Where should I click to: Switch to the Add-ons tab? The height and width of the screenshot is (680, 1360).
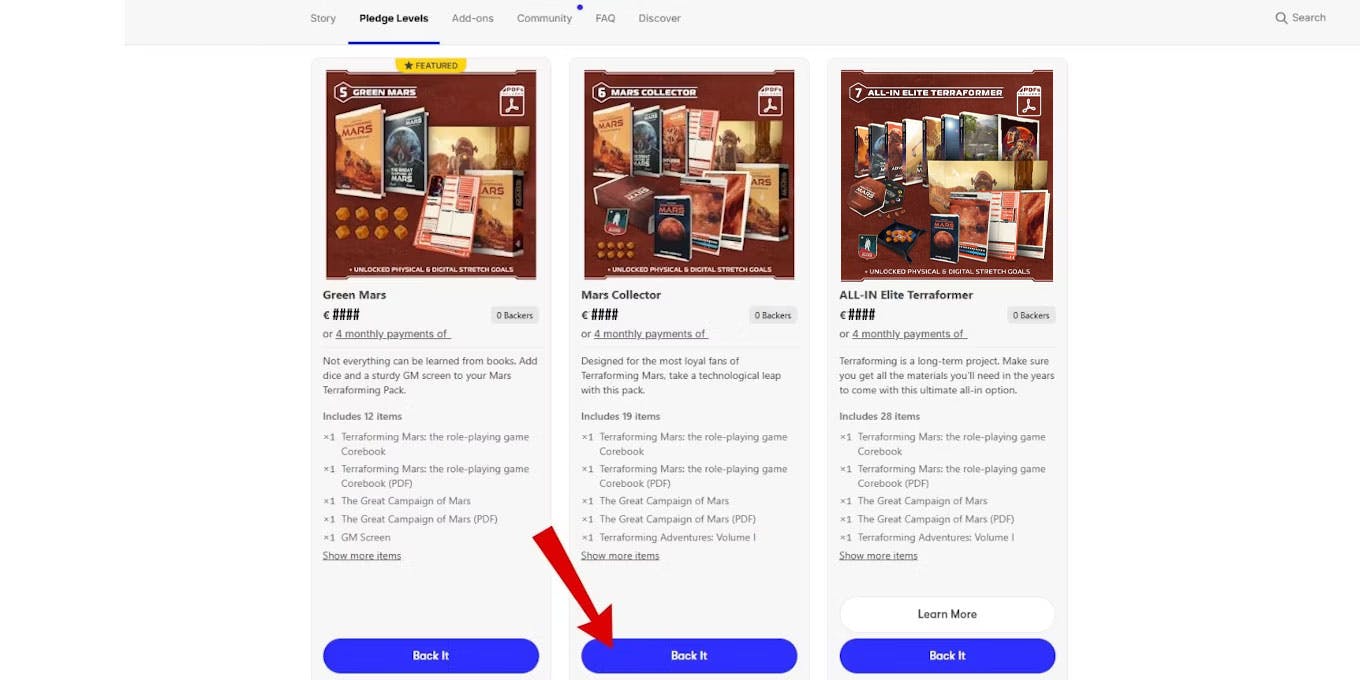coord(472,18)
